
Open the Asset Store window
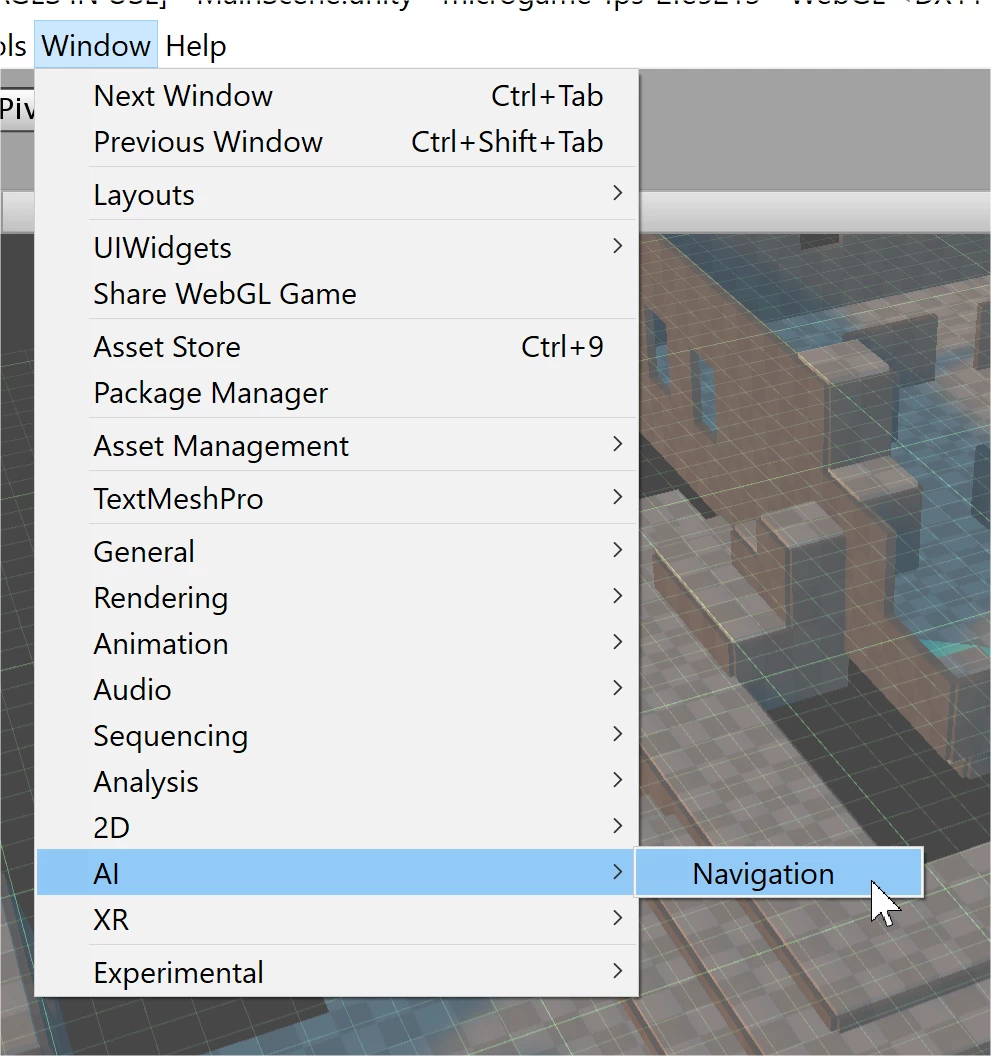pos(337,347)
